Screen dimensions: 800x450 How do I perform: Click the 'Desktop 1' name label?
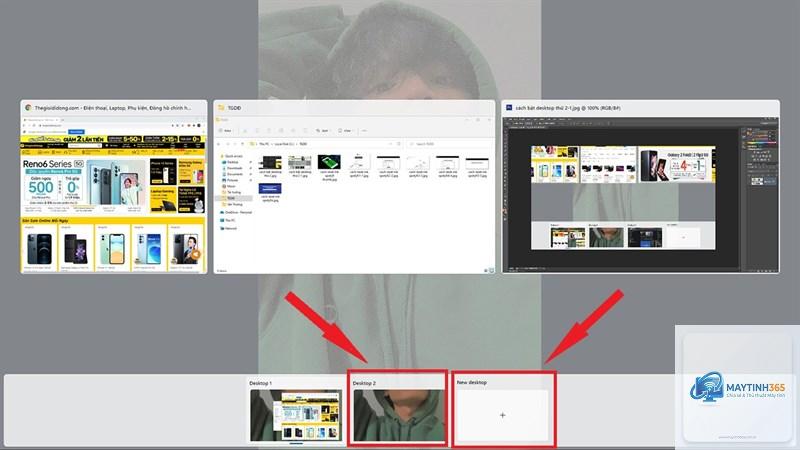(x=261, y=383)
